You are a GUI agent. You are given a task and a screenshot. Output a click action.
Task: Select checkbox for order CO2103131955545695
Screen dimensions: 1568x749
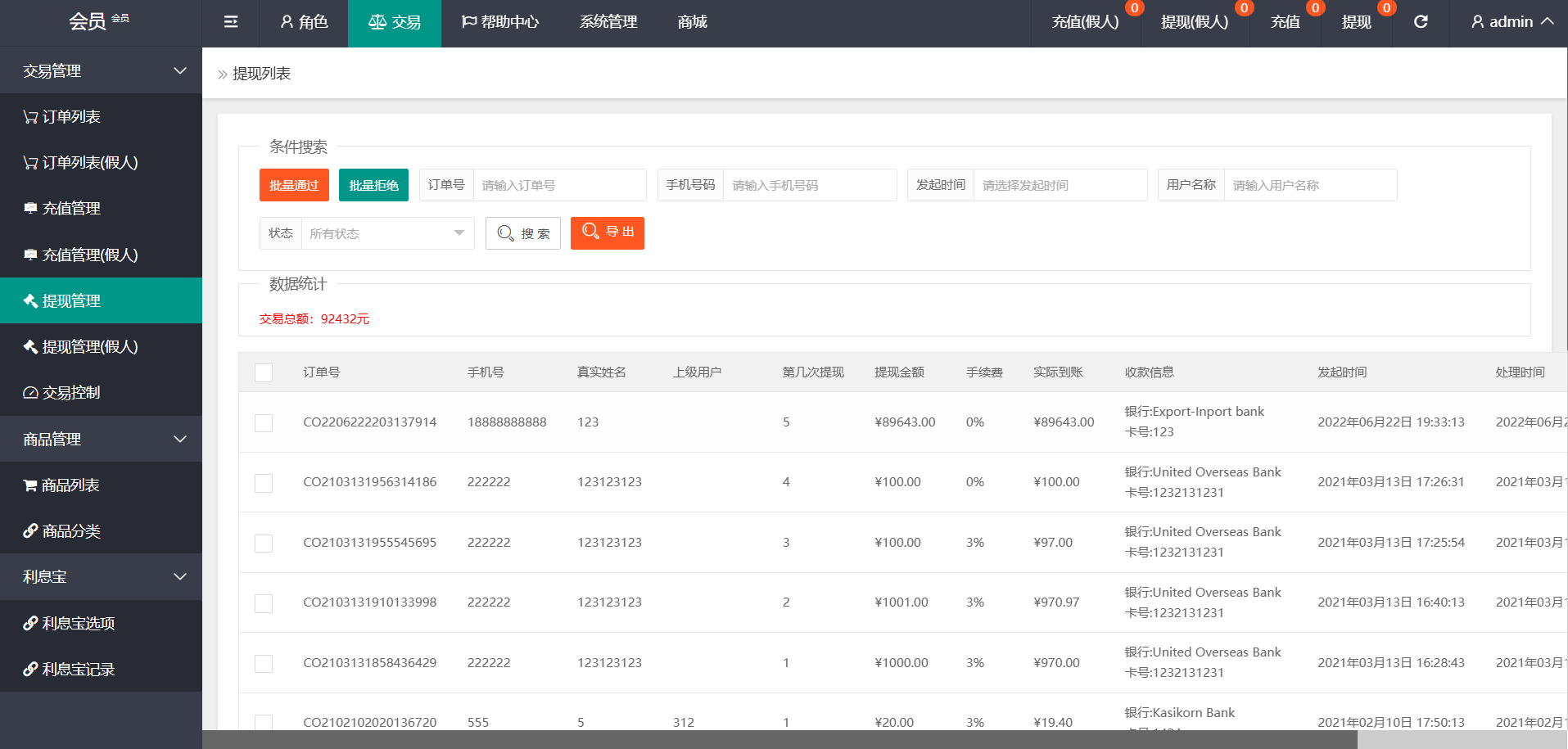click(x=264, y=544)
